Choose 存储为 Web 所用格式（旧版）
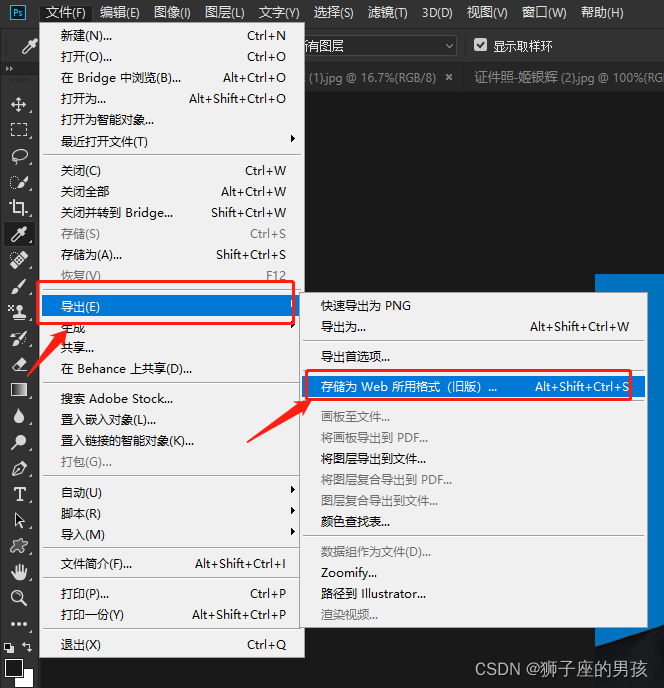 tap(474, 387)
